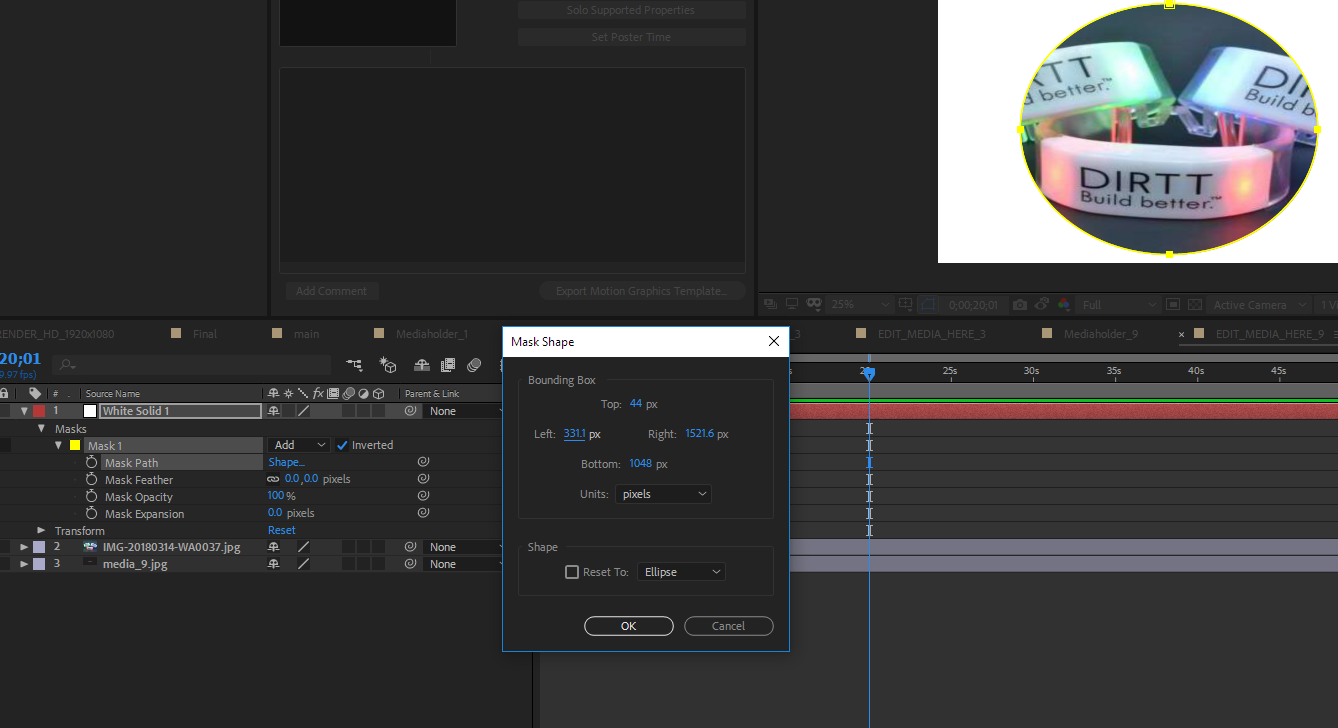
Task: Expand the media_9.jpg layer
Action: [24, 564]
